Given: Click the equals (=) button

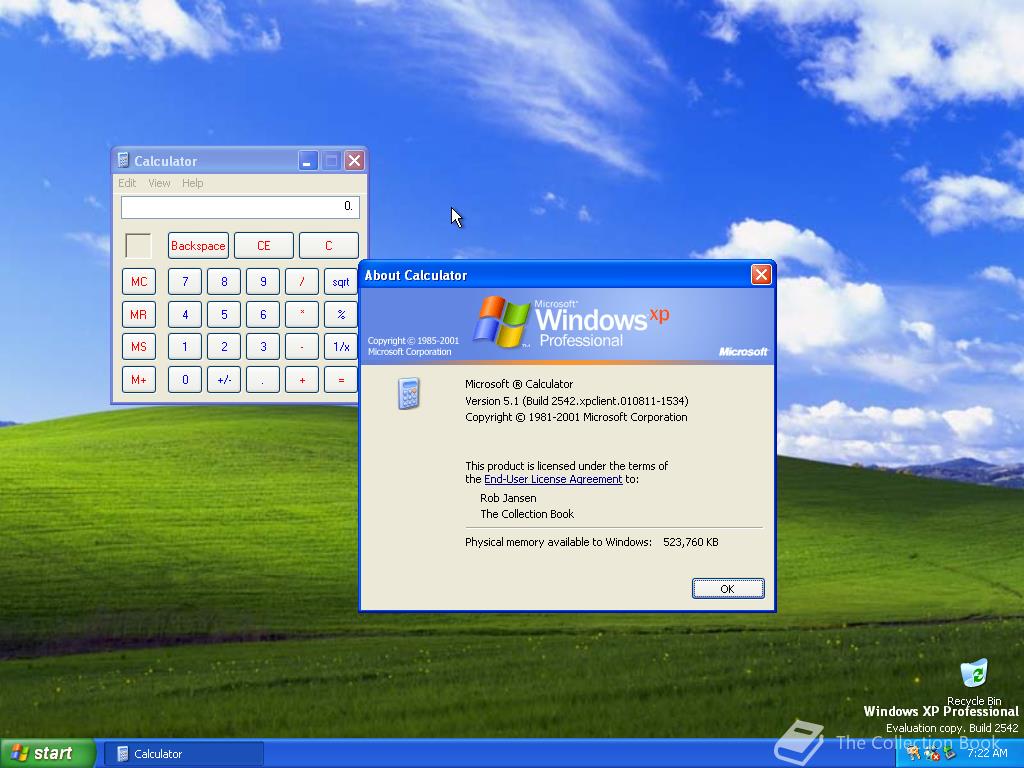Looking at the screenshot, I should click(341, 379).
